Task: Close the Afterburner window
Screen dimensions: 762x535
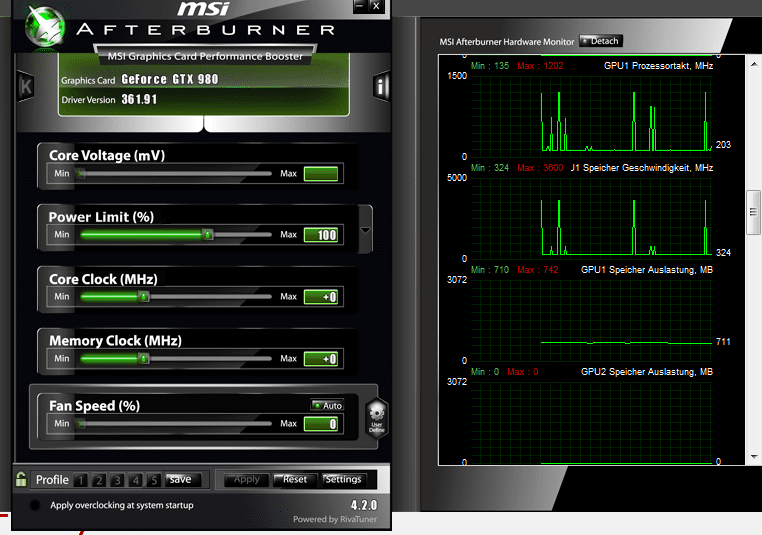Action: tap(376, 6)
